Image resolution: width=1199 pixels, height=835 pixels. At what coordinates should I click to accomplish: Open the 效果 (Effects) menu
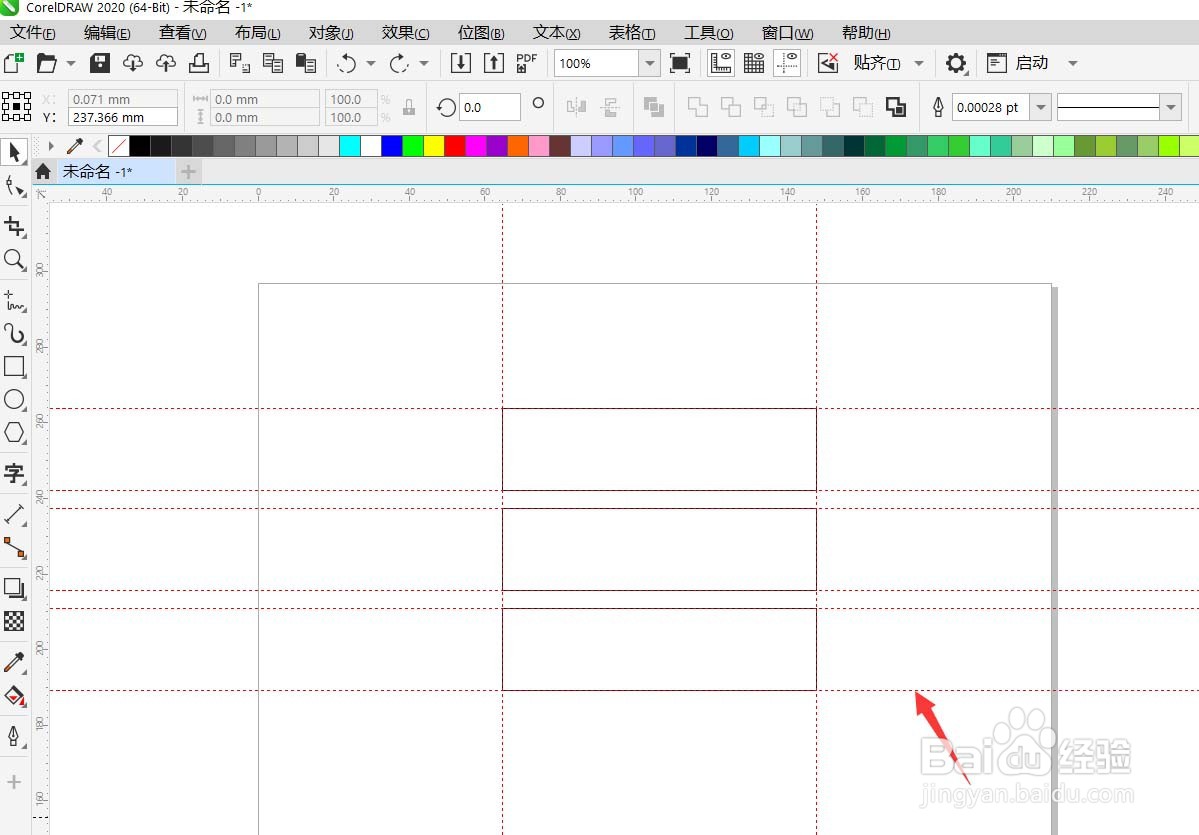tap(405, 33)
